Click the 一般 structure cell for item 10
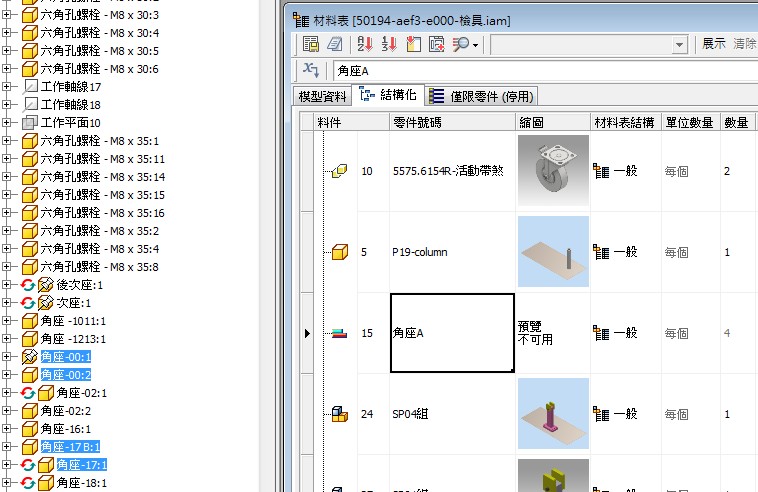758x492 pixels. (x=626, y=171)
